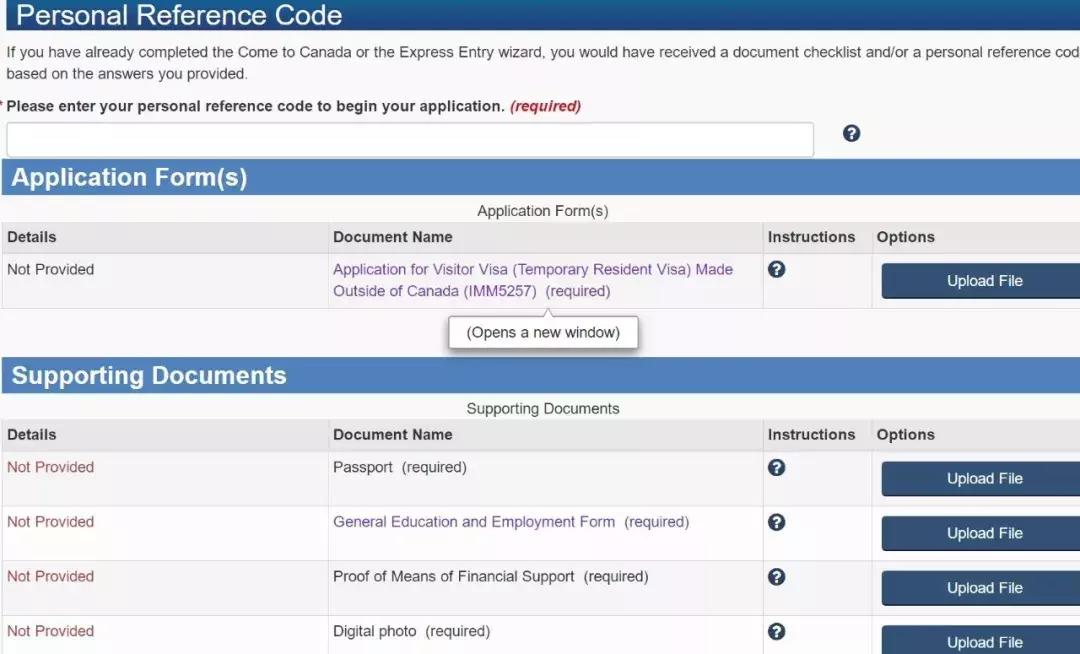Click the Digital photo instructions help icon
The height and width of the screenshot is (654, 1080).
(x=776, y=631)
